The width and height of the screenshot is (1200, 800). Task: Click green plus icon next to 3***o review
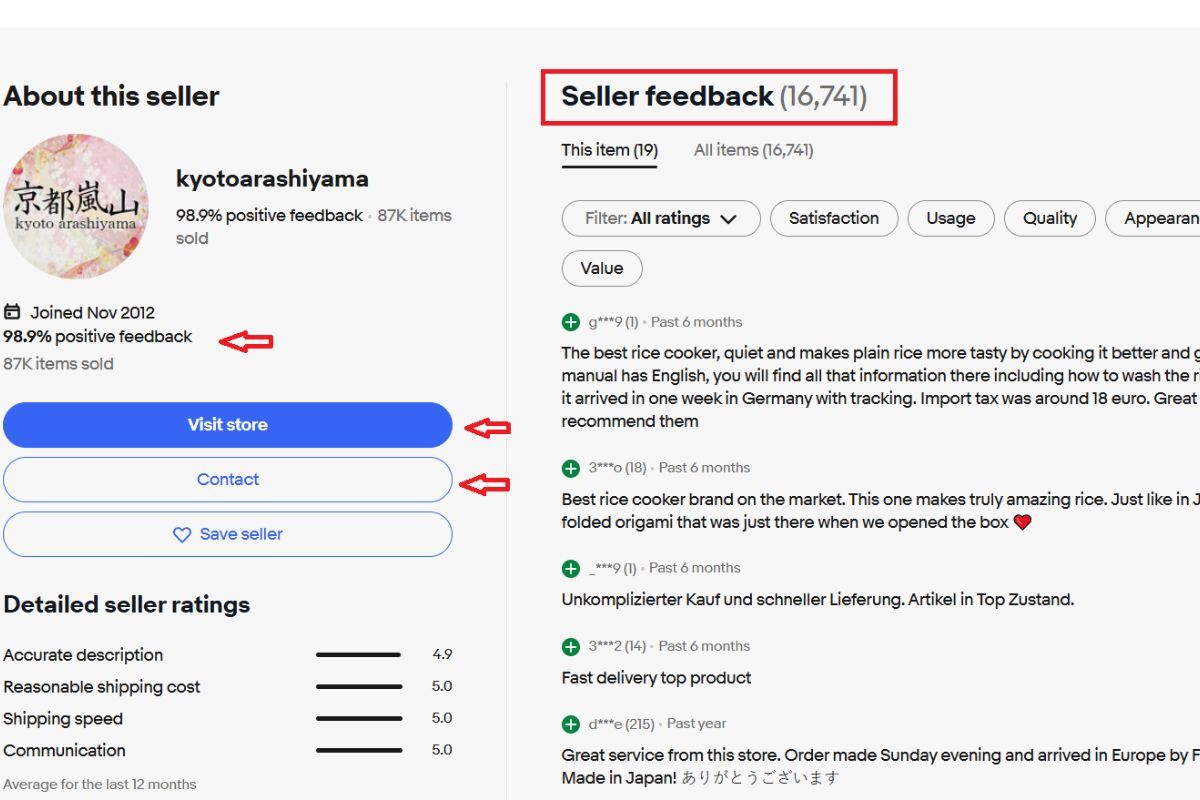click(x=571, y=468)
